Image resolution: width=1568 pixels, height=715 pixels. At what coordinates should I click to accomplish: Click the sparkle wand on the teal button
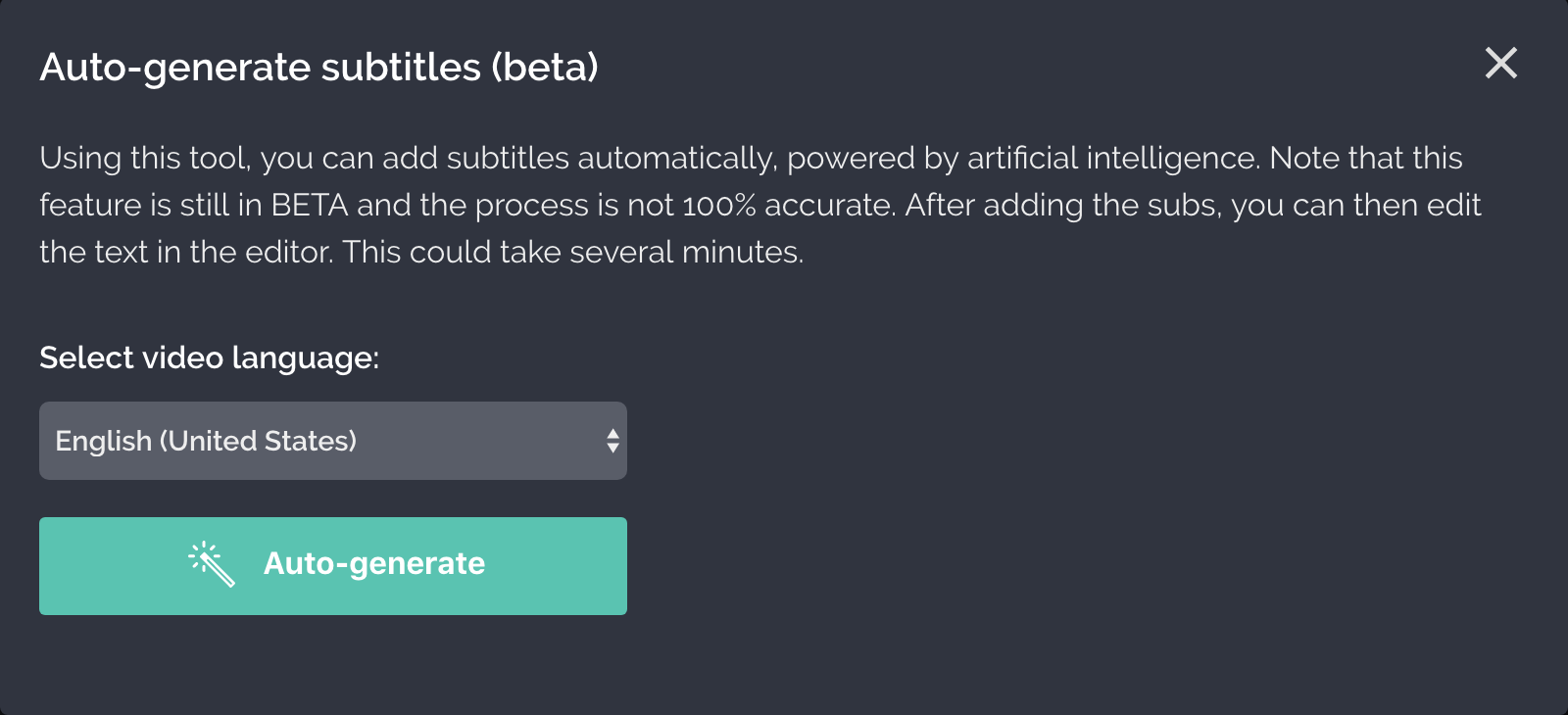click(213, 564)
